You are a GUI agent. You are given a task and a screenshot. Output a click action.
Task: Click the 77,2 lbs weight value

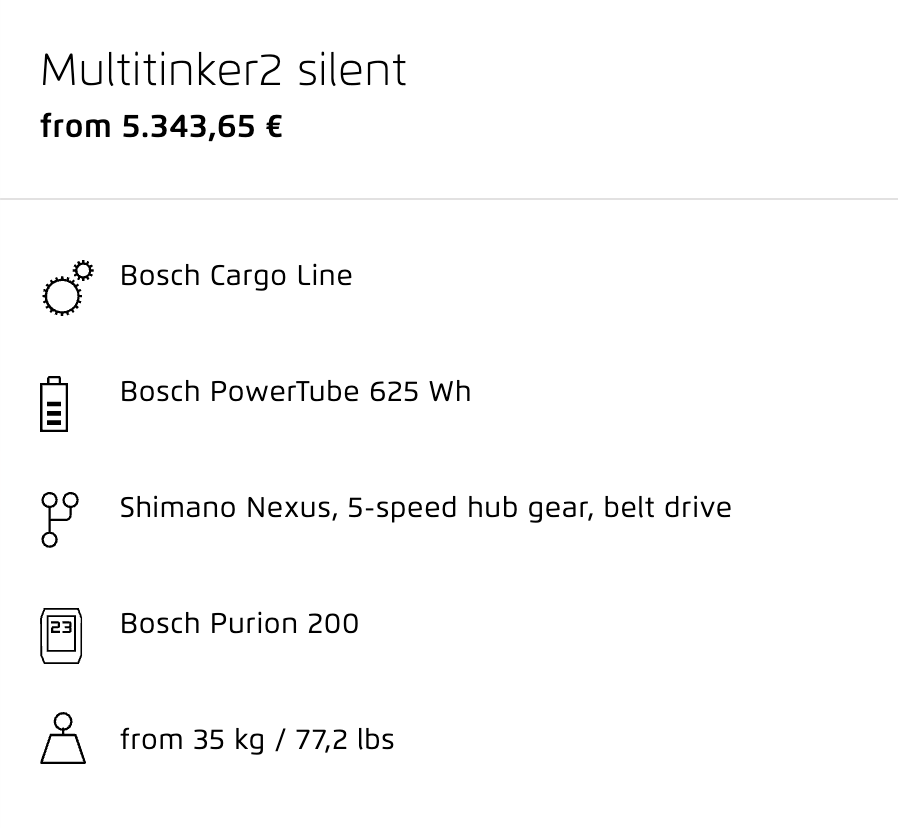(x=345, y=739)
